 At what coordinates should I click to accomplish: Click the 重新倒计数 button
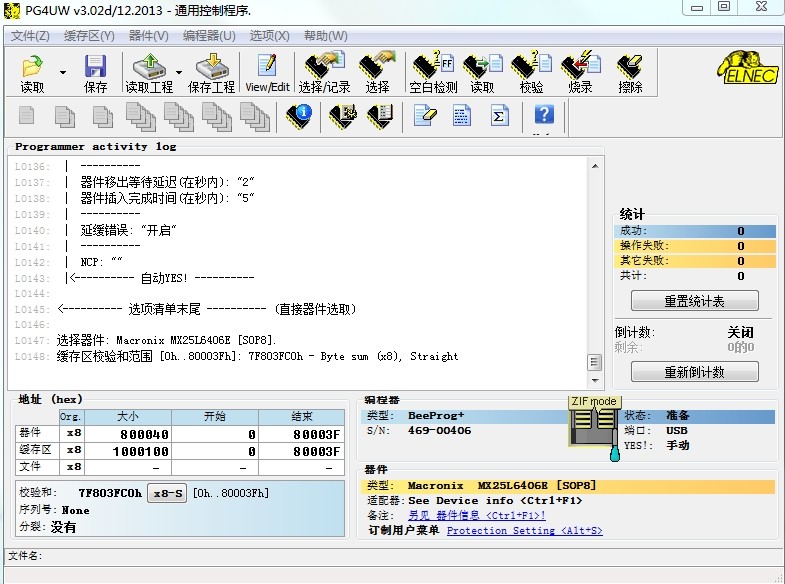[694, 372]
